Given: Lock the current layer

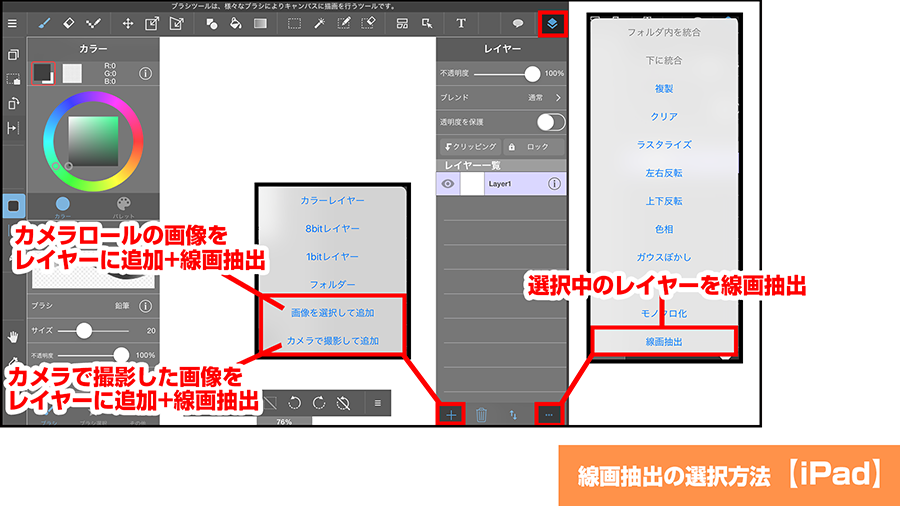Looking at the screenshot, I should pyautogui.click(x=533, y=147).
